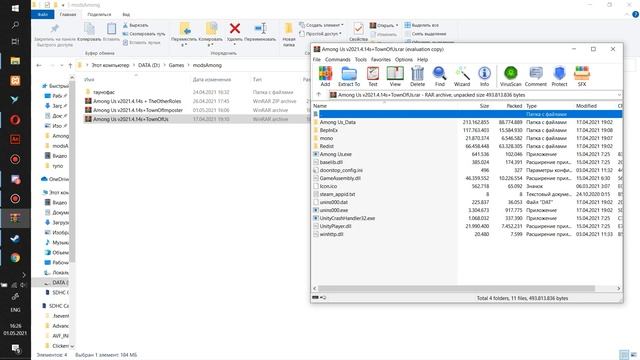Click the Test archive icon
The image size is (640, 360).
click(373, 76)
